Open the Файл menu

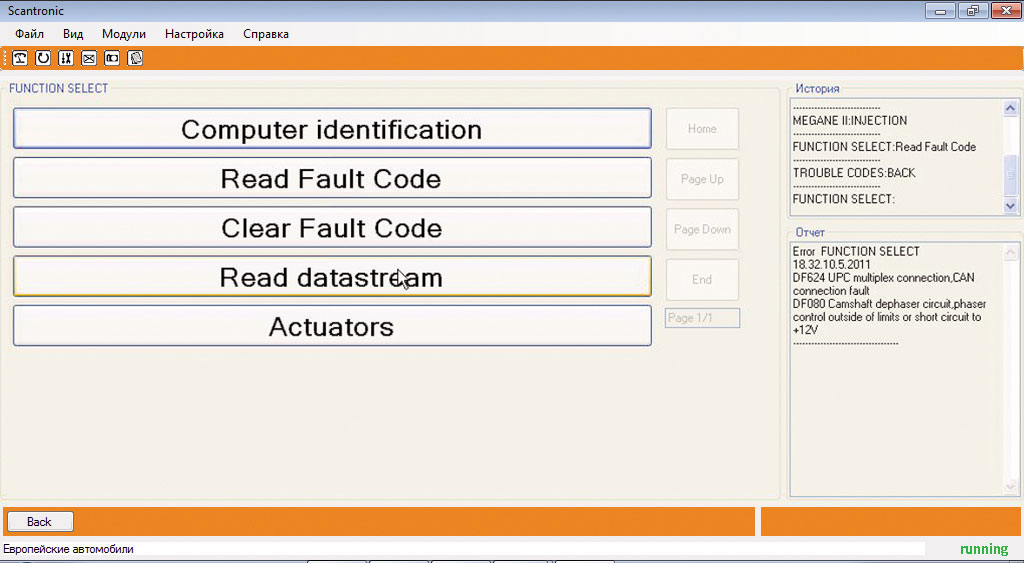[x=30, y=34]
